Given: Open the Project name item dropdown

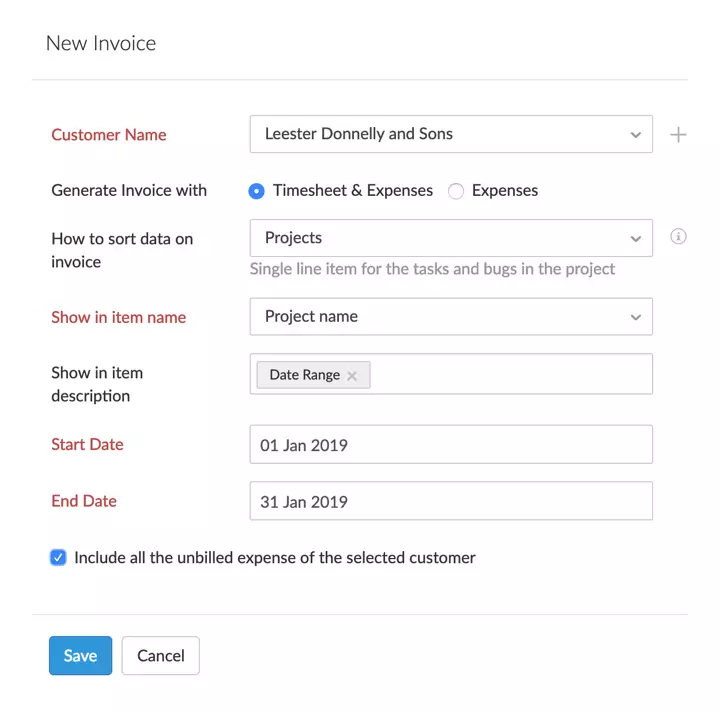Looking at the screenshot, I should click(450, 316).
